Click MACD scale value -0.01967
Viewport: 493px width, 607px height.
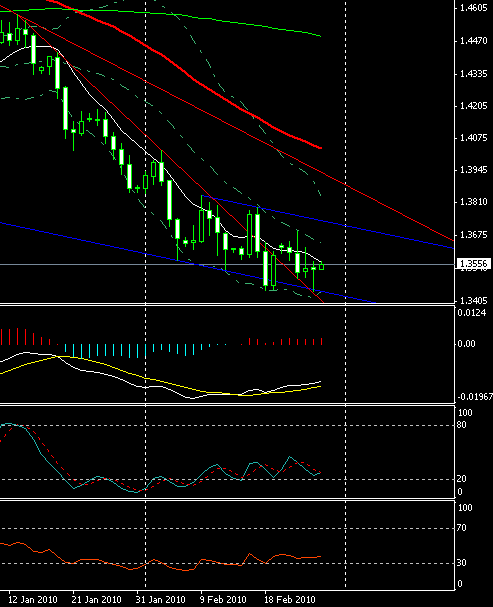click(475, 397)
